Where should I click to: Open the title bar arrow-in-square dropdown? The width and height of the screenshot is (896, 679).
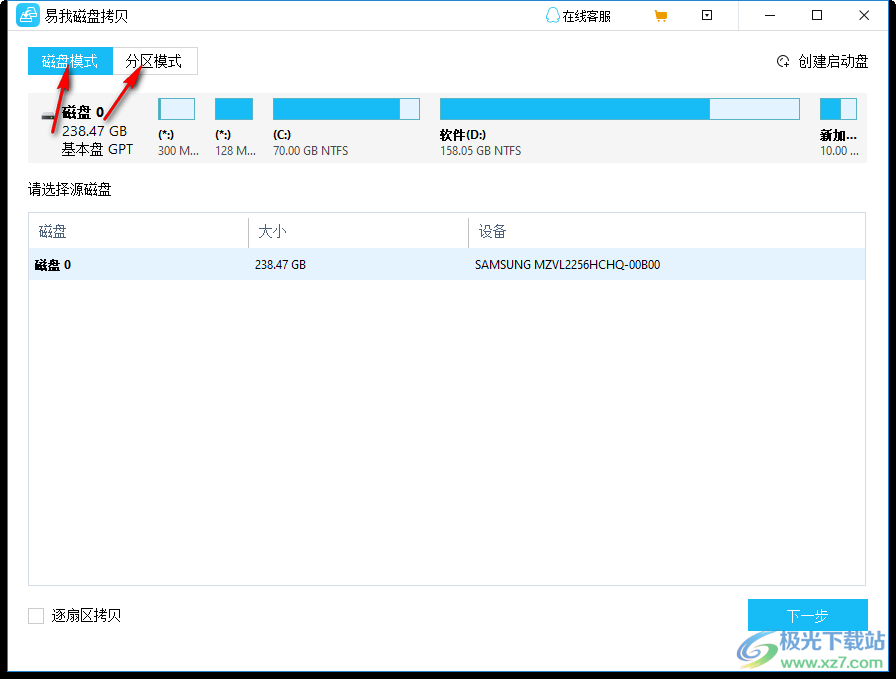(x=707, y=15)
